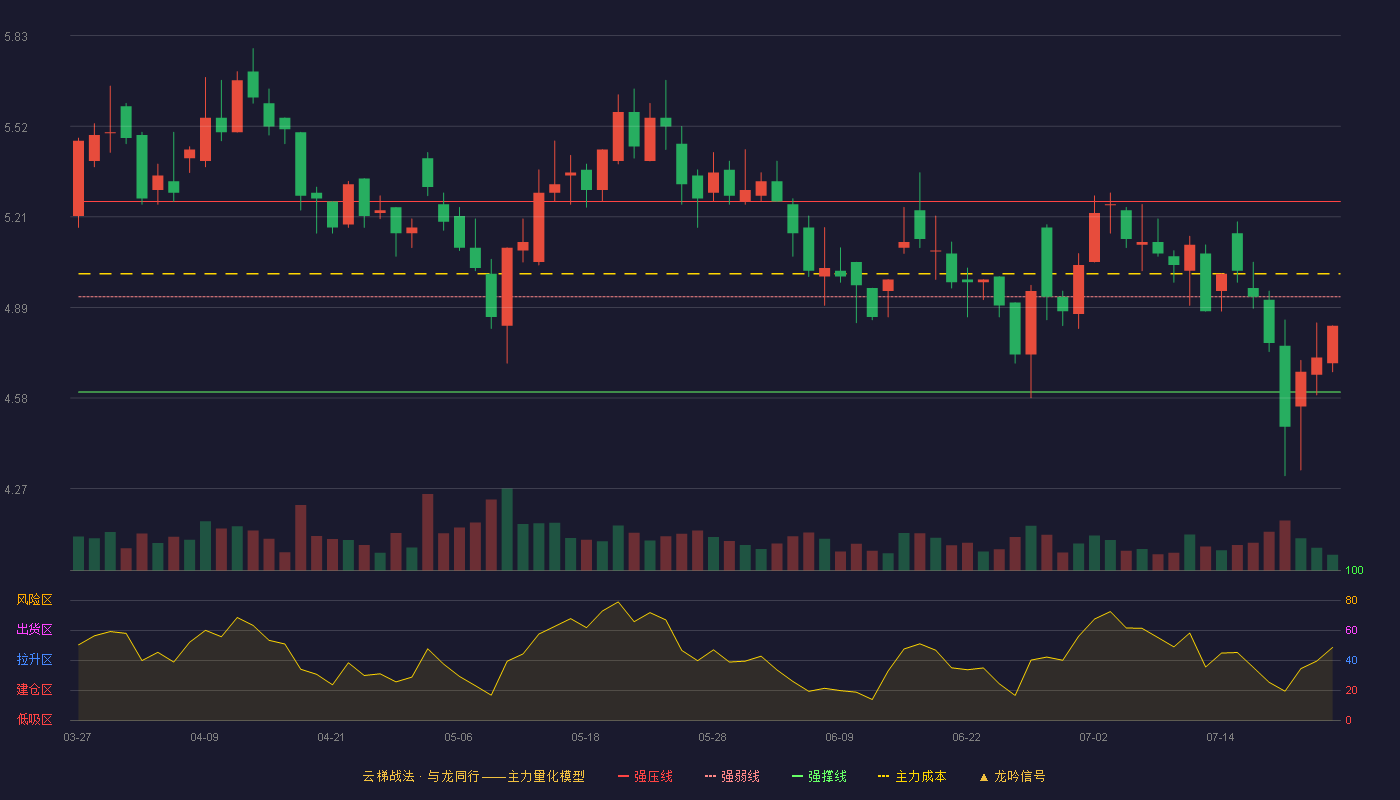Image resolution: width=1400 pixels, height=800 pixels.
Task: Toggle the 强弱线 legend series
Action: pyautogui.click(x=732, y=776)
